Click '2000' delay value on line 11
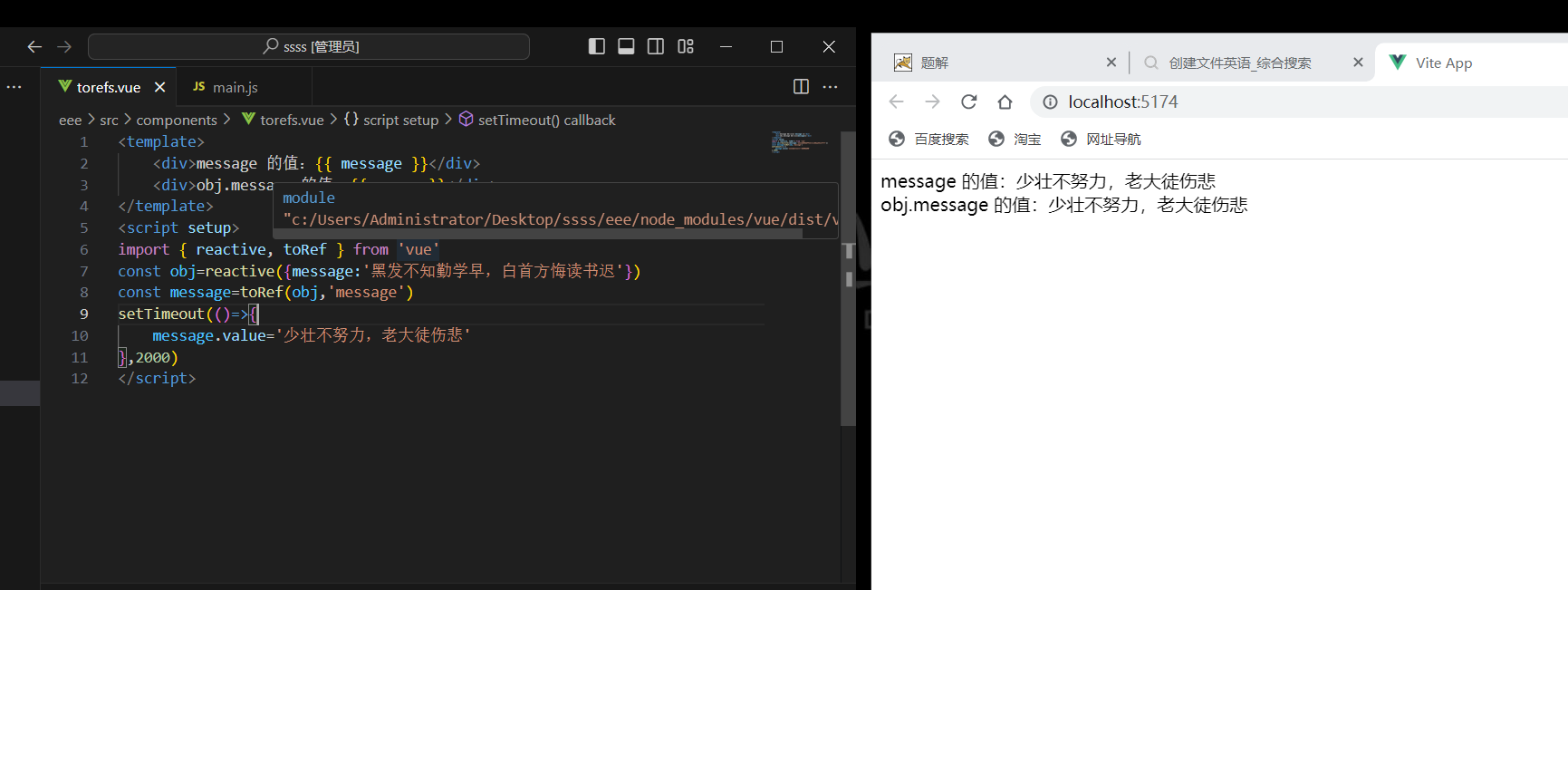The image size is (1568, 783). click(153, 357)
